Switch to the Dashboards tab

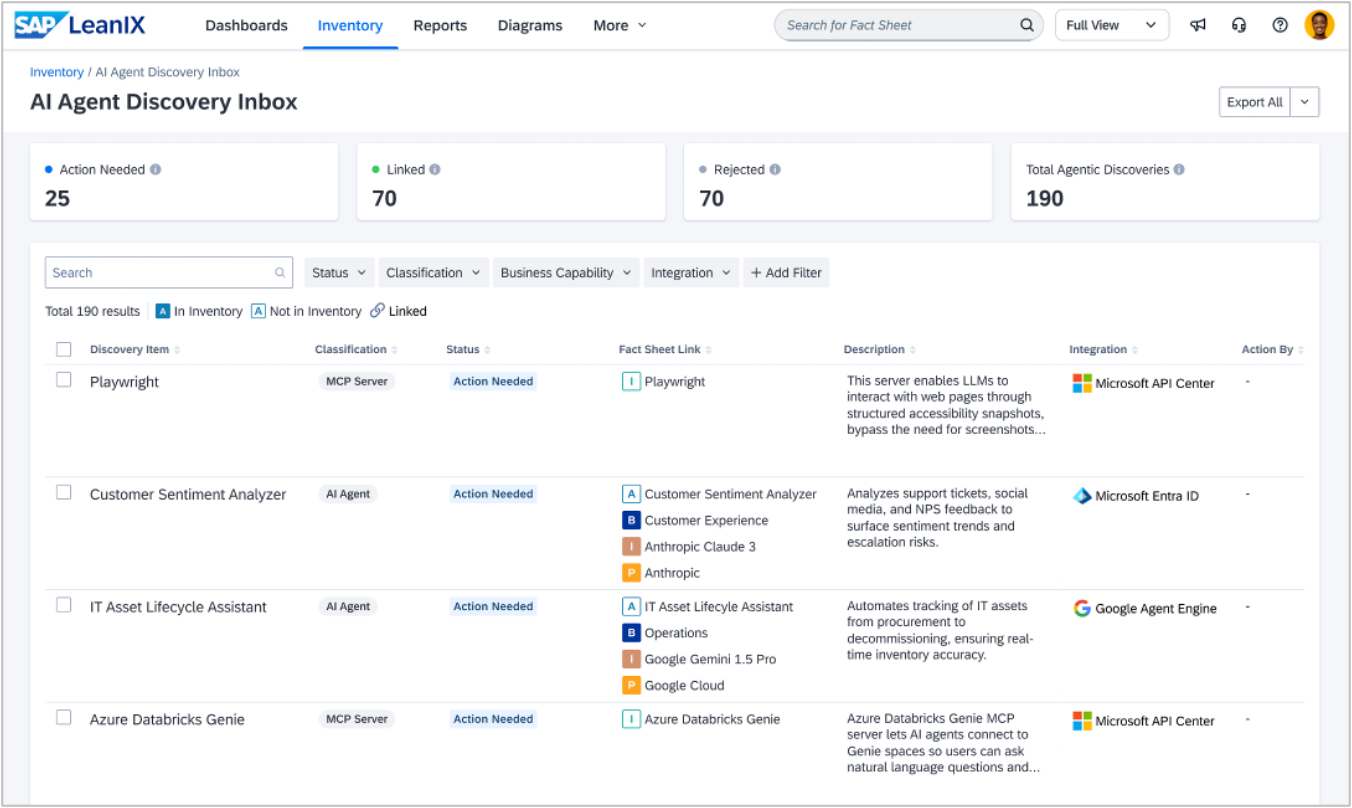pyautogui.click(x=246, y=25)
